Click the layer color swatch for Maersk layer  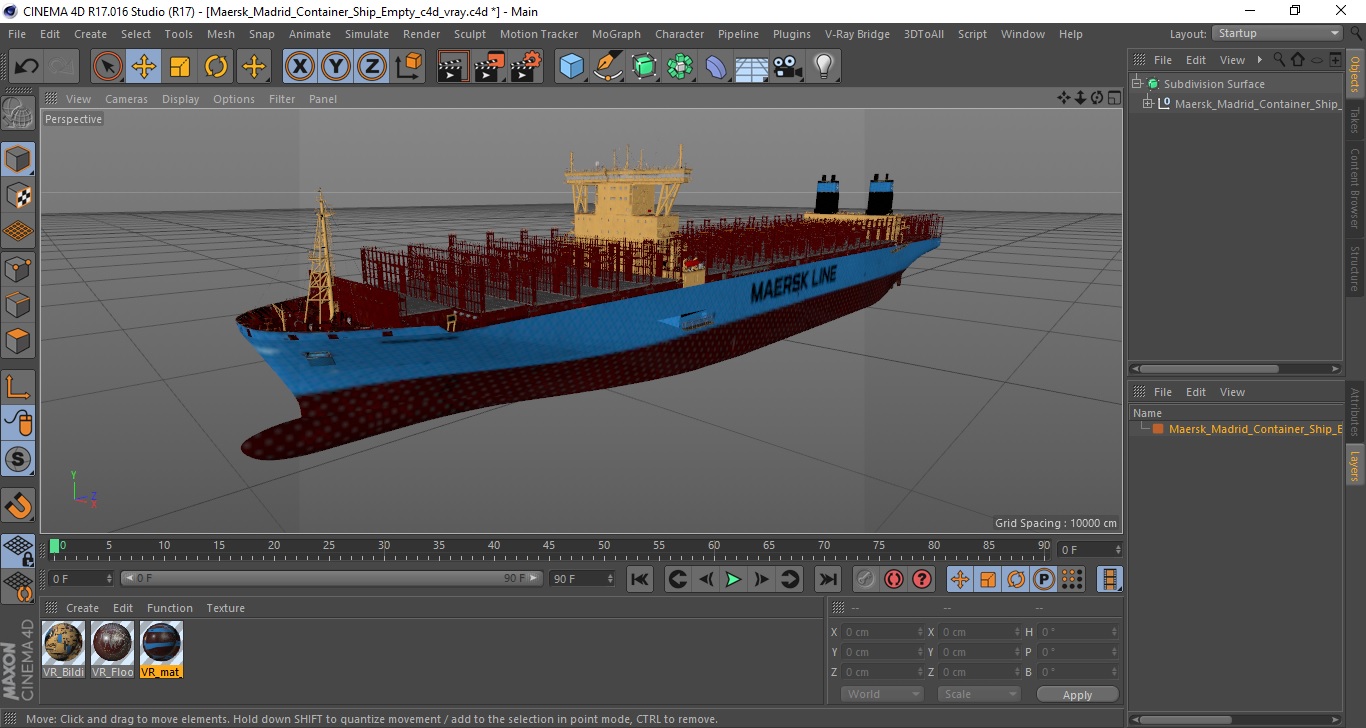[1158, 429]
